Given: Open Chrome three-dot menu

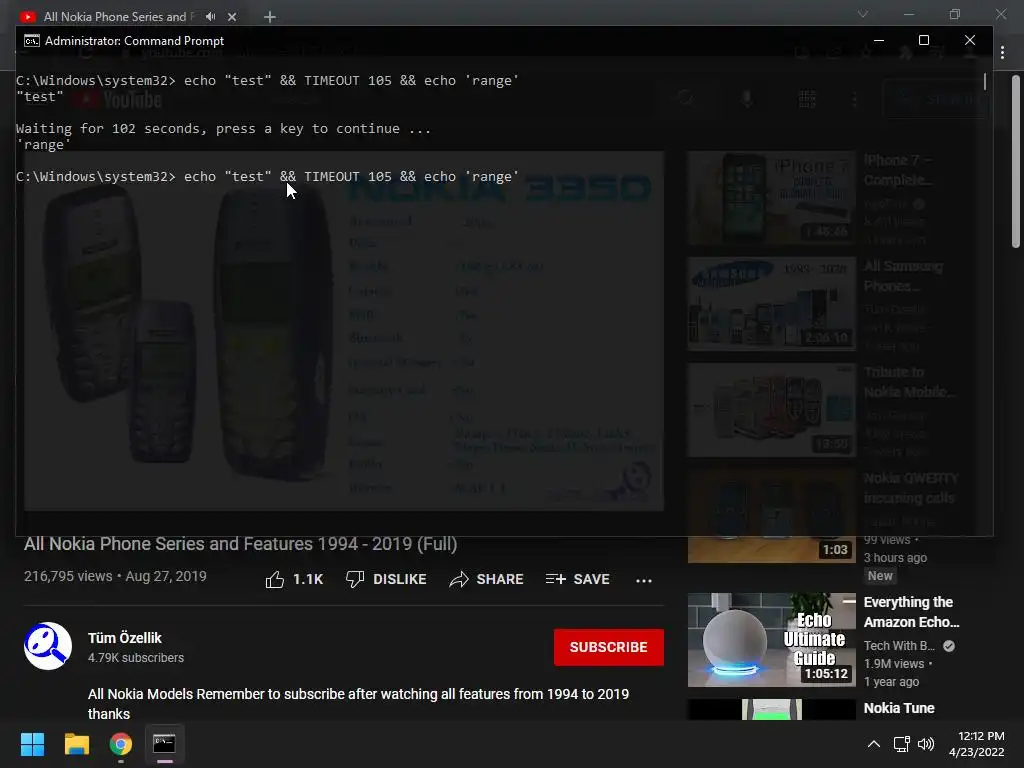Looking at the screenshot, I should pos(1002,53).
